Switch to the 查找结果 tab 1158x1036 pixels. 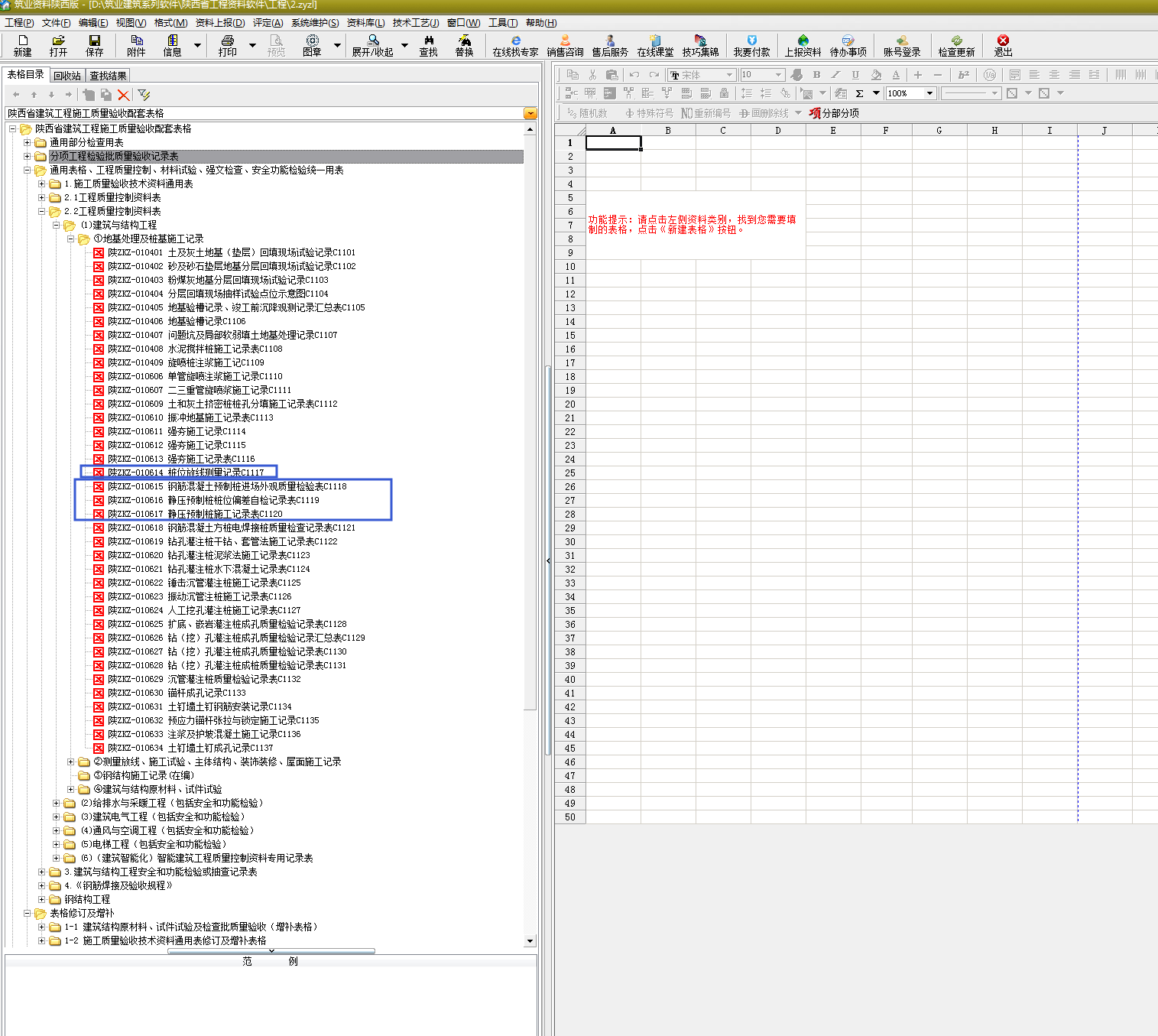[x=108, y=76]
